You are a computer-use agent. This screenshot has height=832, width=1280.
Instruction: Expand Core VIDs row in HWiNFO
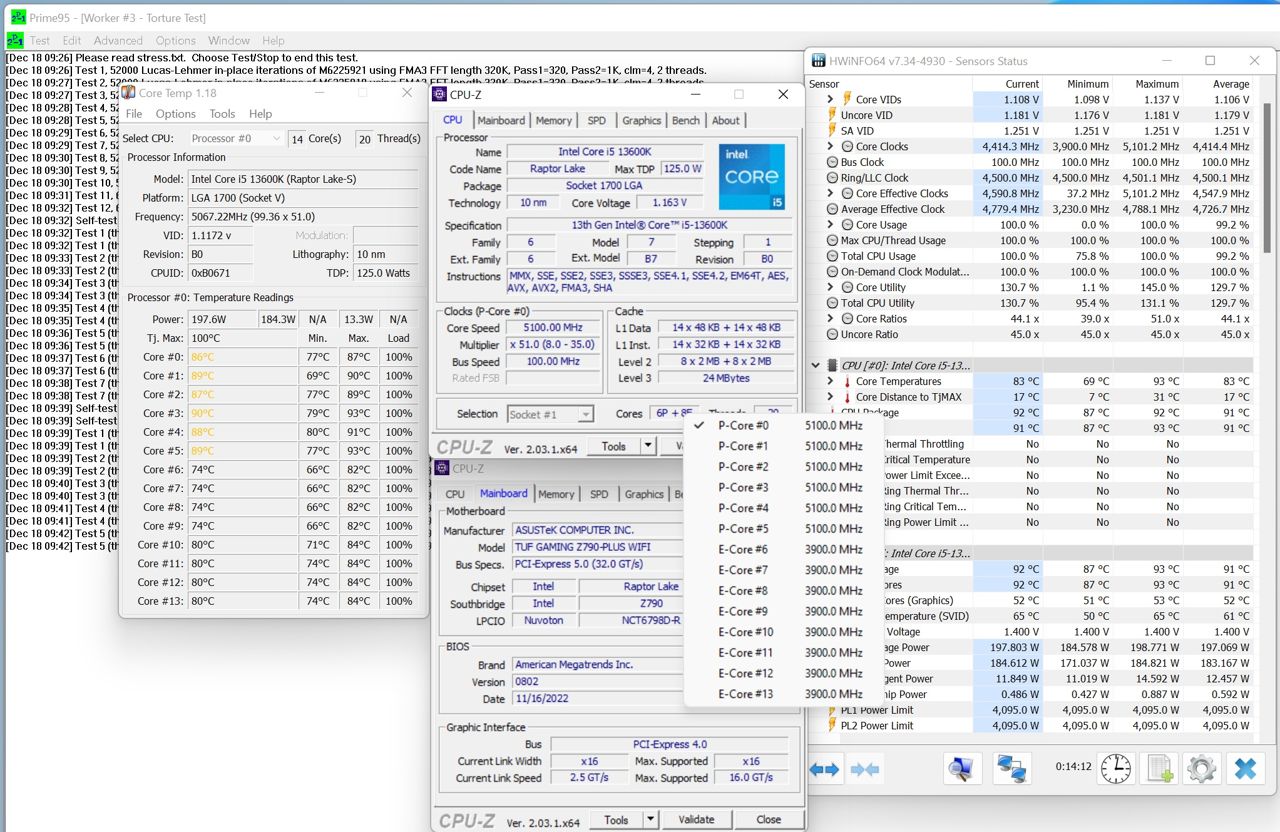pos(830,99)
